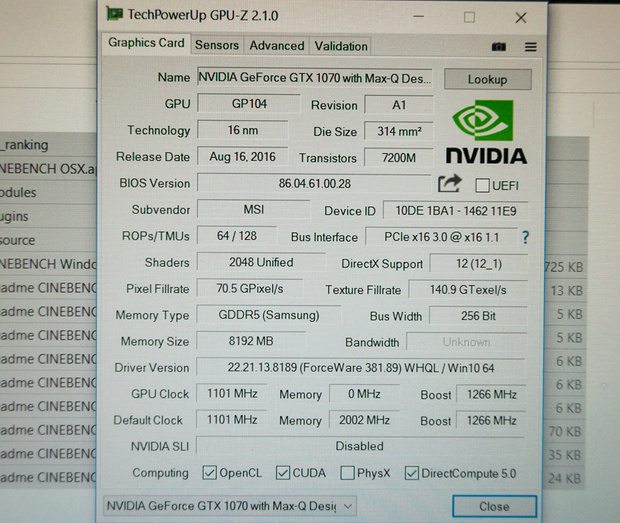Switch to the Sensors tab
Image resolution: width=620 pixels, height=523 pixels.
(217, 45)
